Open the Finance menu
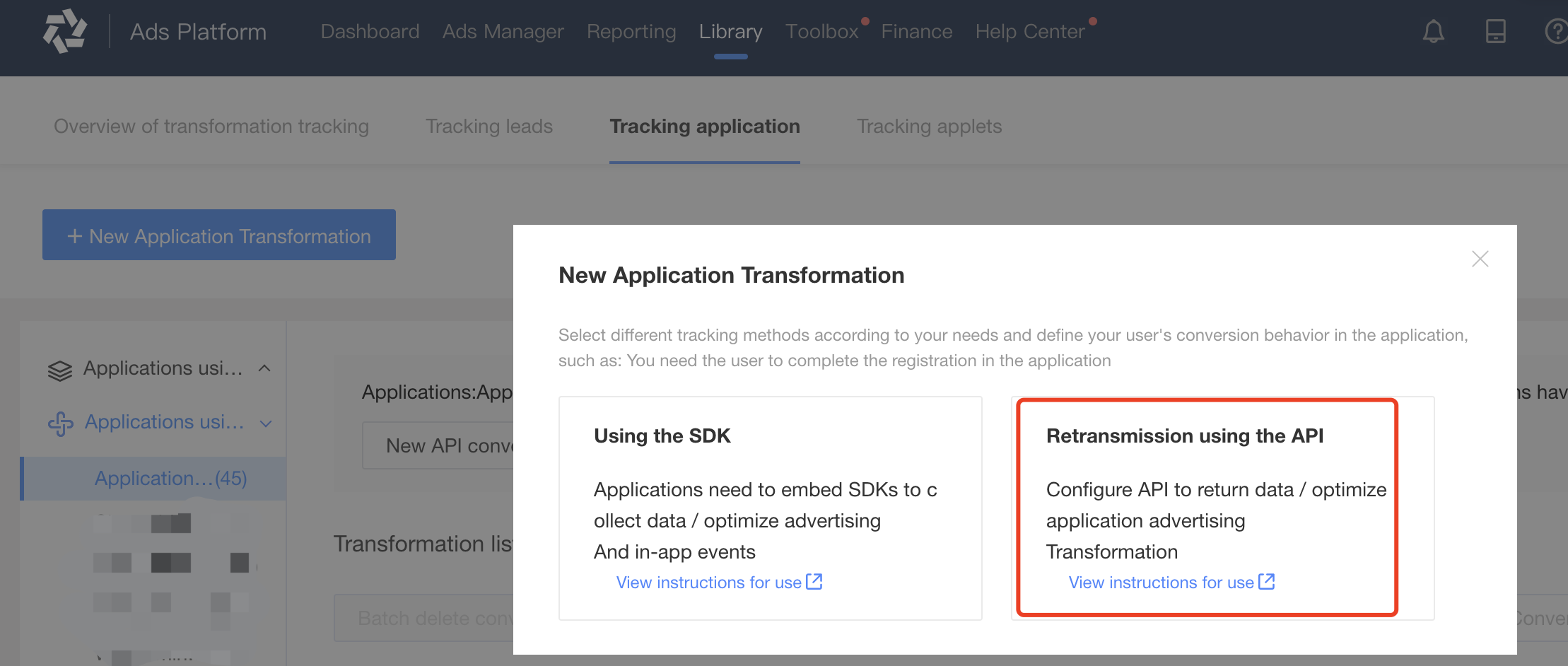The height and width of the screenshot is (666, 1568). point(916,31)
